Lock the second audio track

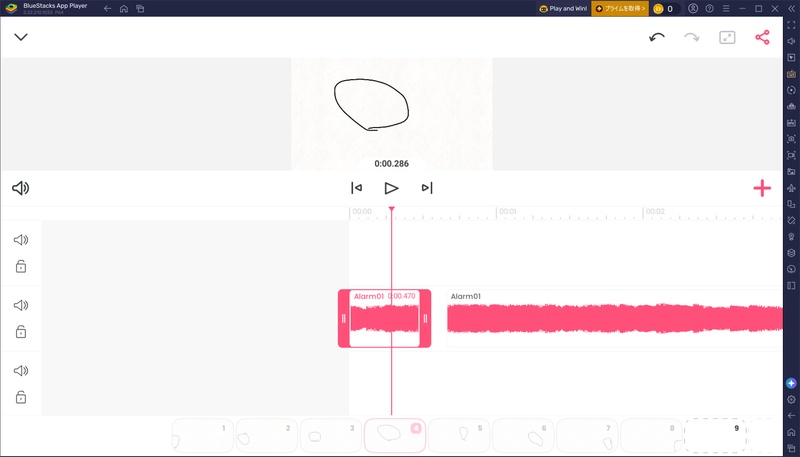click(x=21, y=332)
